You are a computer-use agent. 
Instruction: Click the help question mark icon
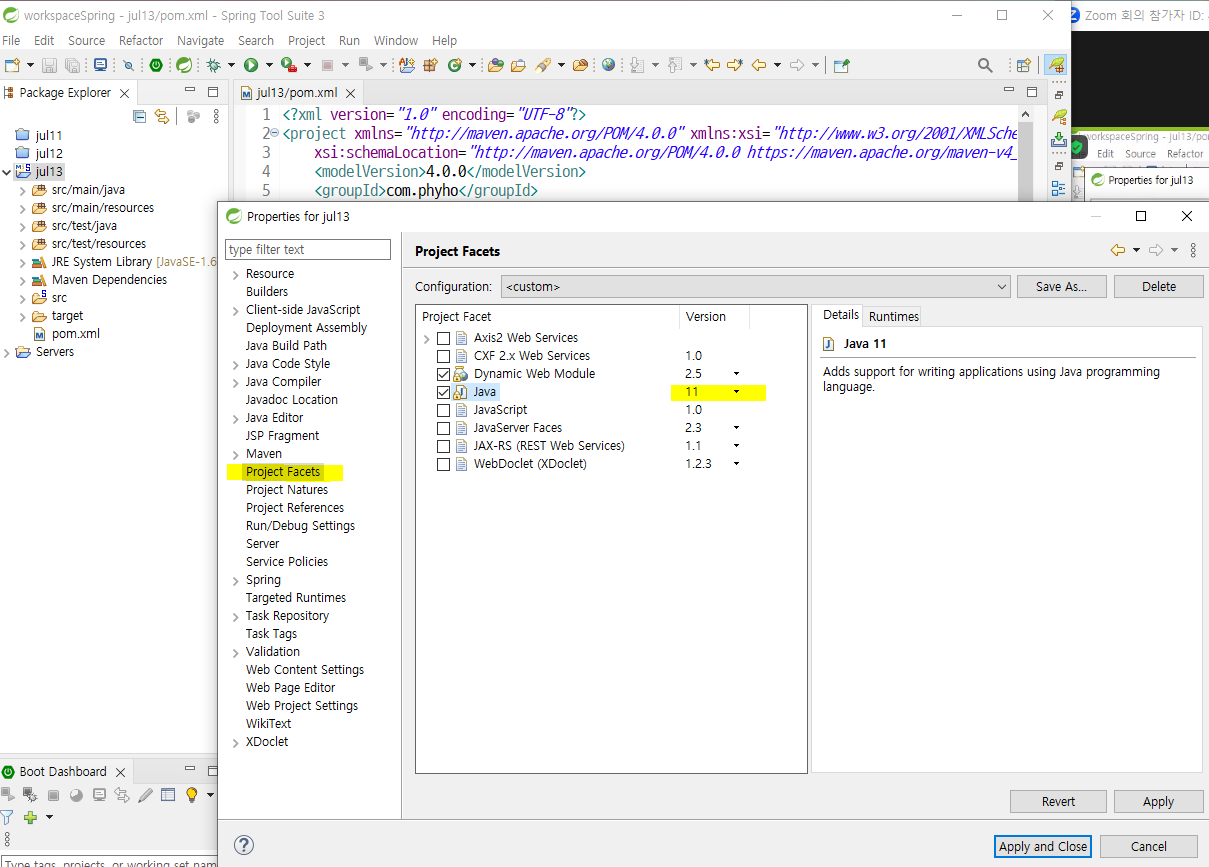tap(243, 845)
